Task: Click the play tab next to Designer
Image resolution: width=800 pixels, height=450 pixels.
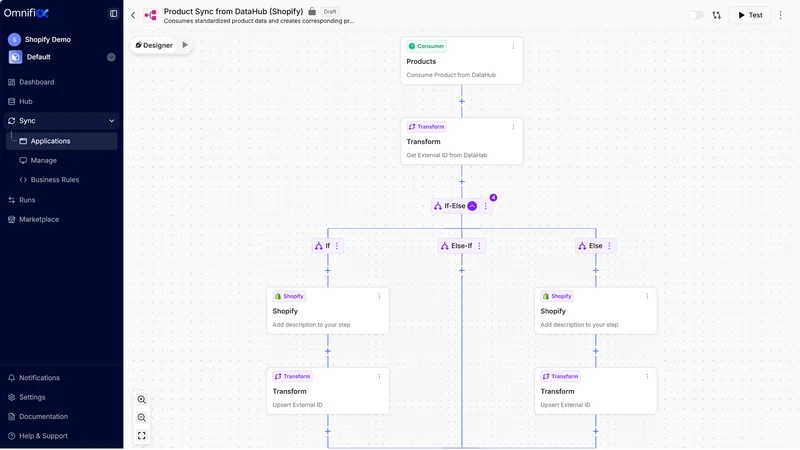Action: [185, 45]
